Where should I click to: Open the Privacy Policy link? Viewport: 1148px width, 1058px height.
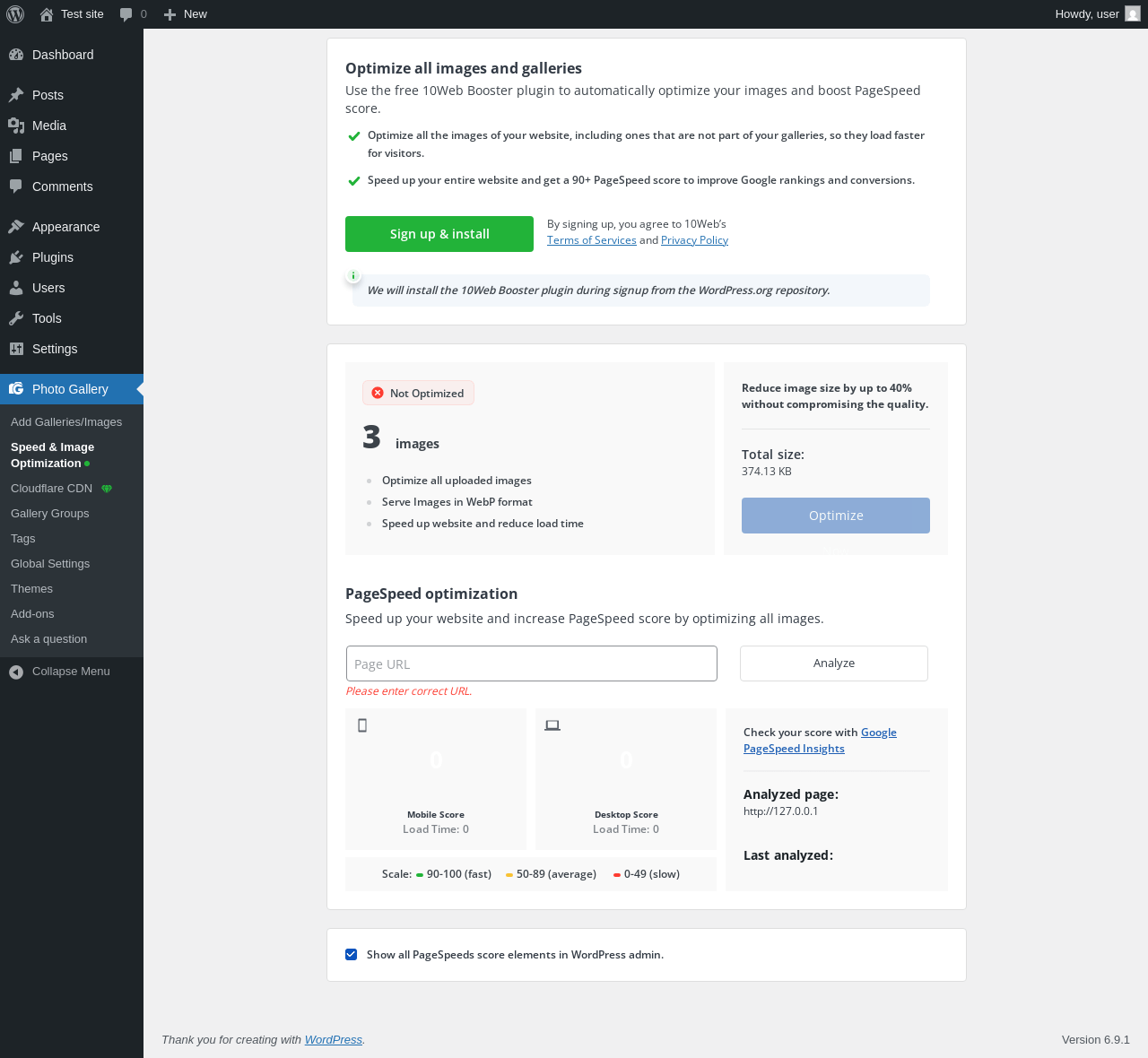click(694, 240)
